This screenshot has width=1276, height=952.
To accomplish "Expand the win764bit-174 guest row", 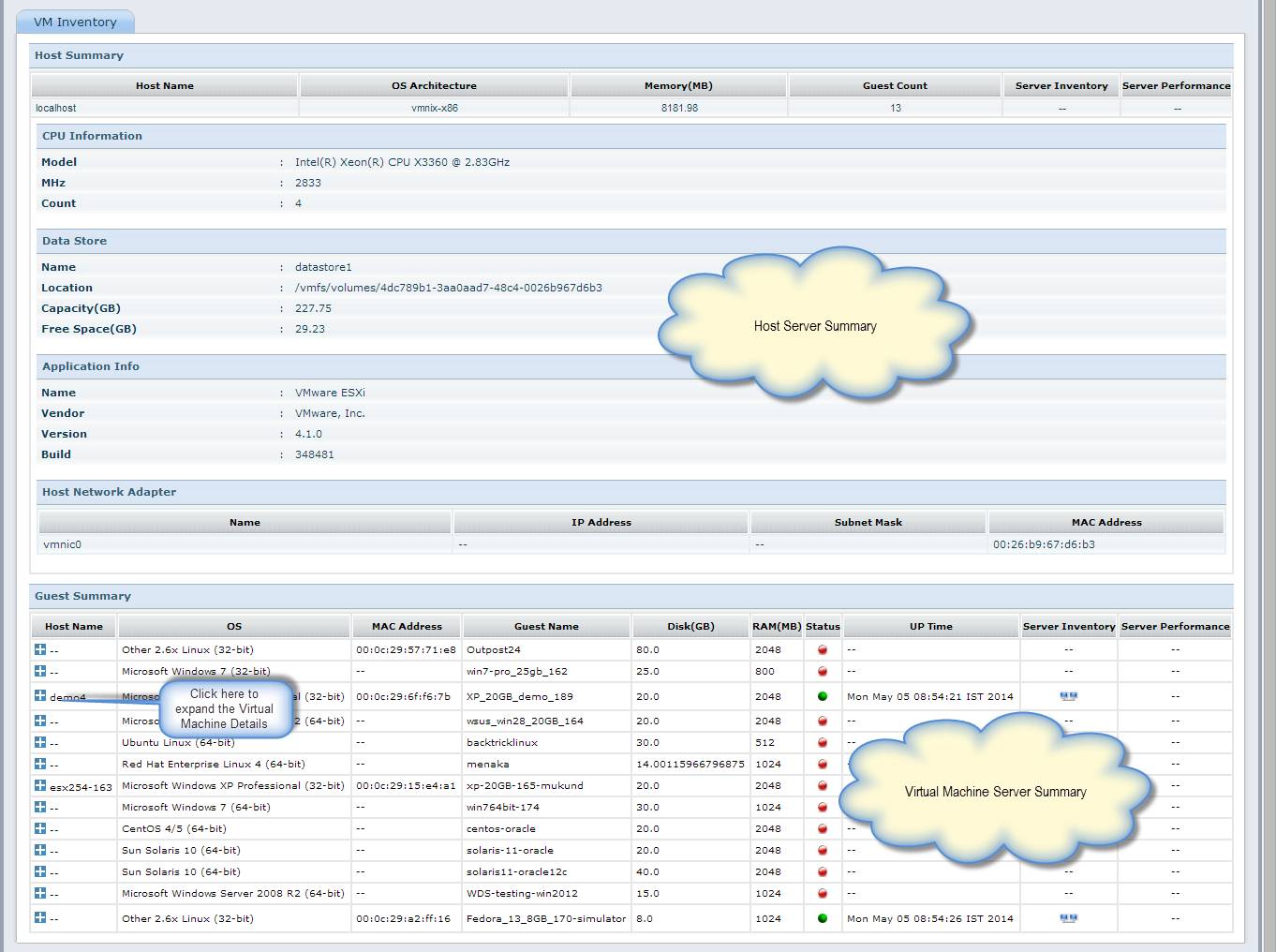I will 40,807.
